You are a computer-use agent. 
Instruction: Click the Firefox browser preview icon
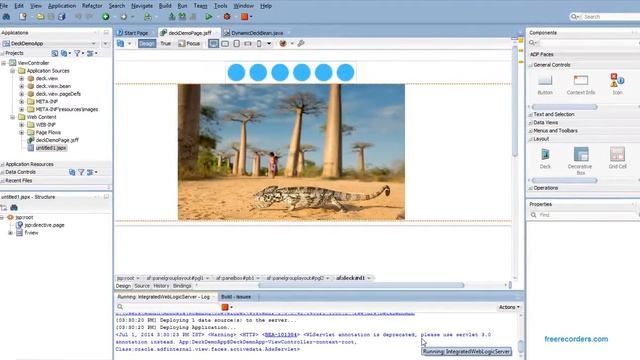point(283,43)
